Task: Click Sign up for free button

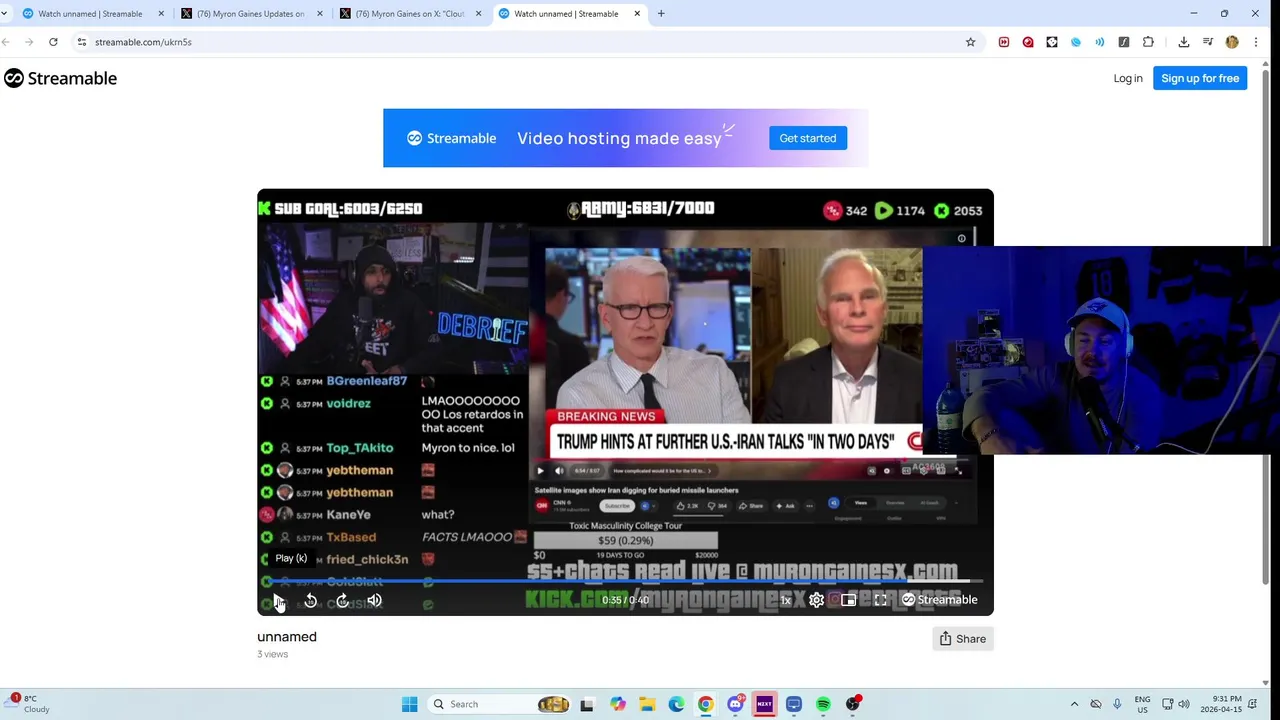Action: click(1200, 78)
